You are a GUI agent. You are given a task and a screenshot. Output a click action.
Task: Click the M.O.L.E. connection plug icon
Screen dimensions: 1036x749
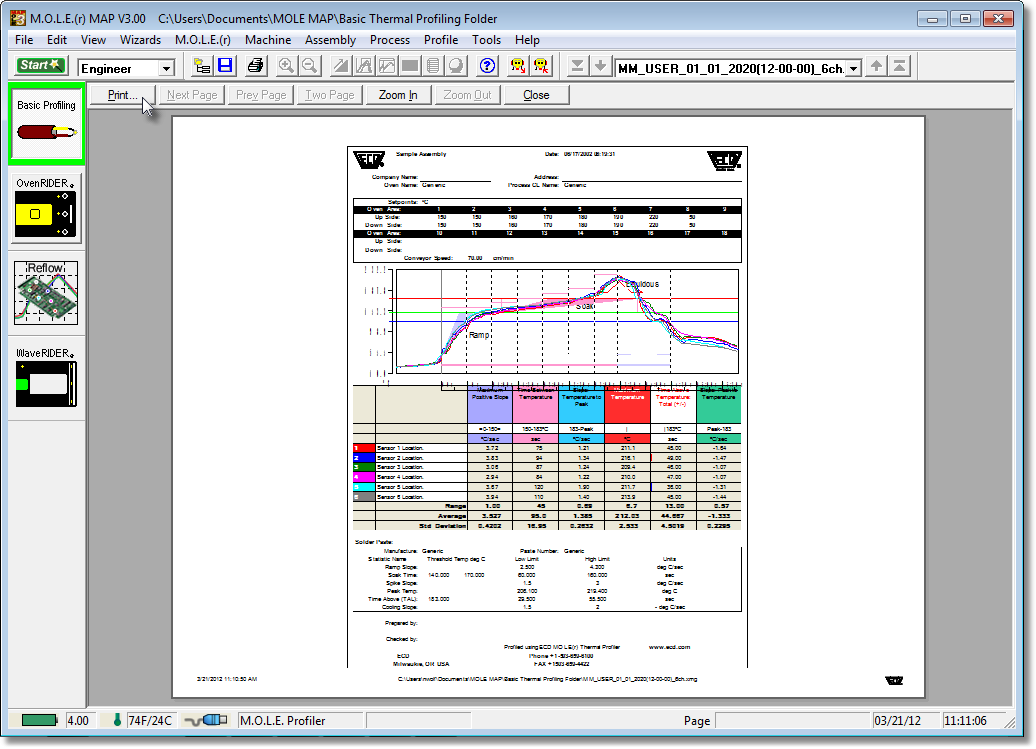pos(205,720)
